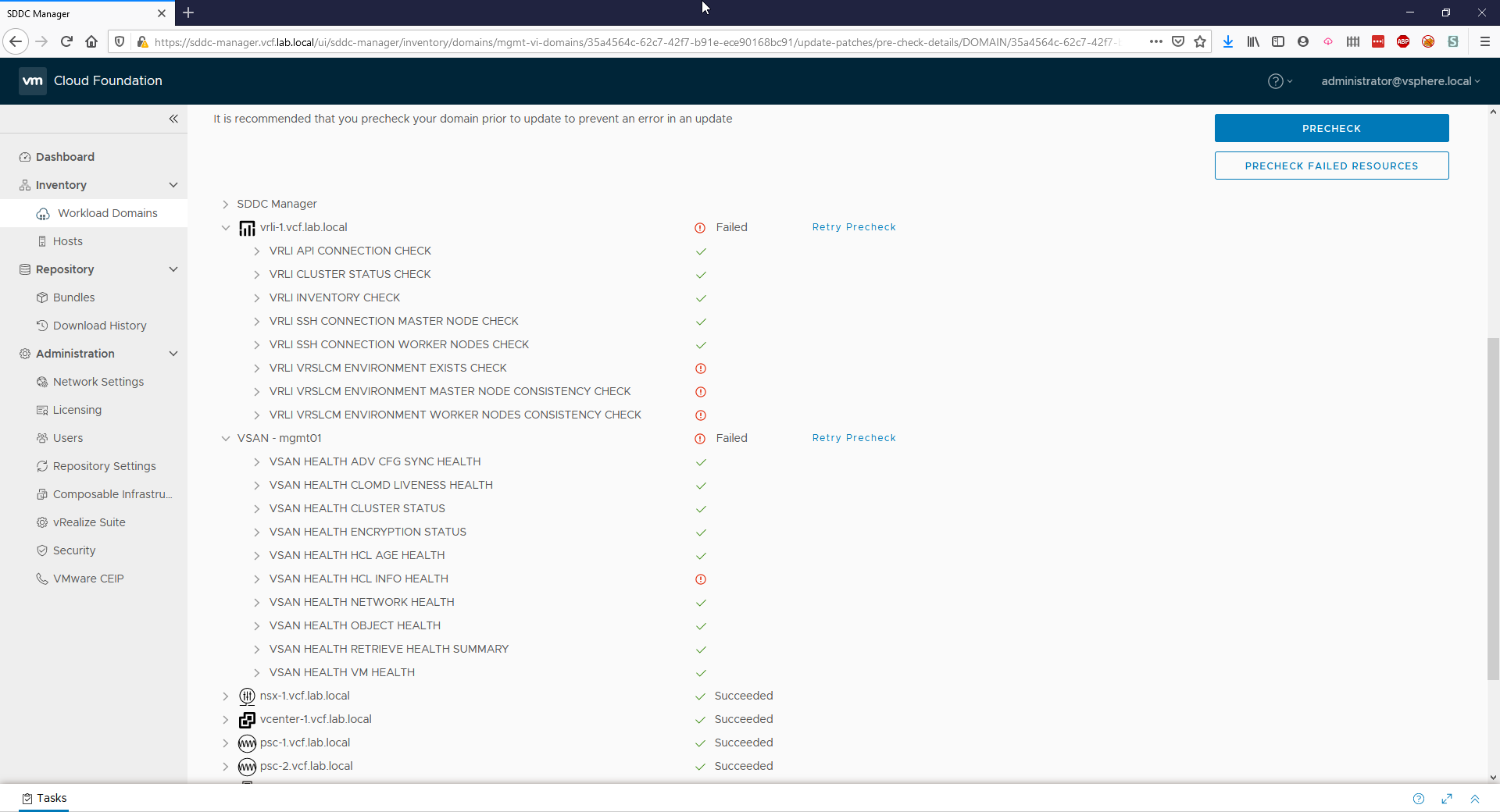Open a new browser tab

188,12
